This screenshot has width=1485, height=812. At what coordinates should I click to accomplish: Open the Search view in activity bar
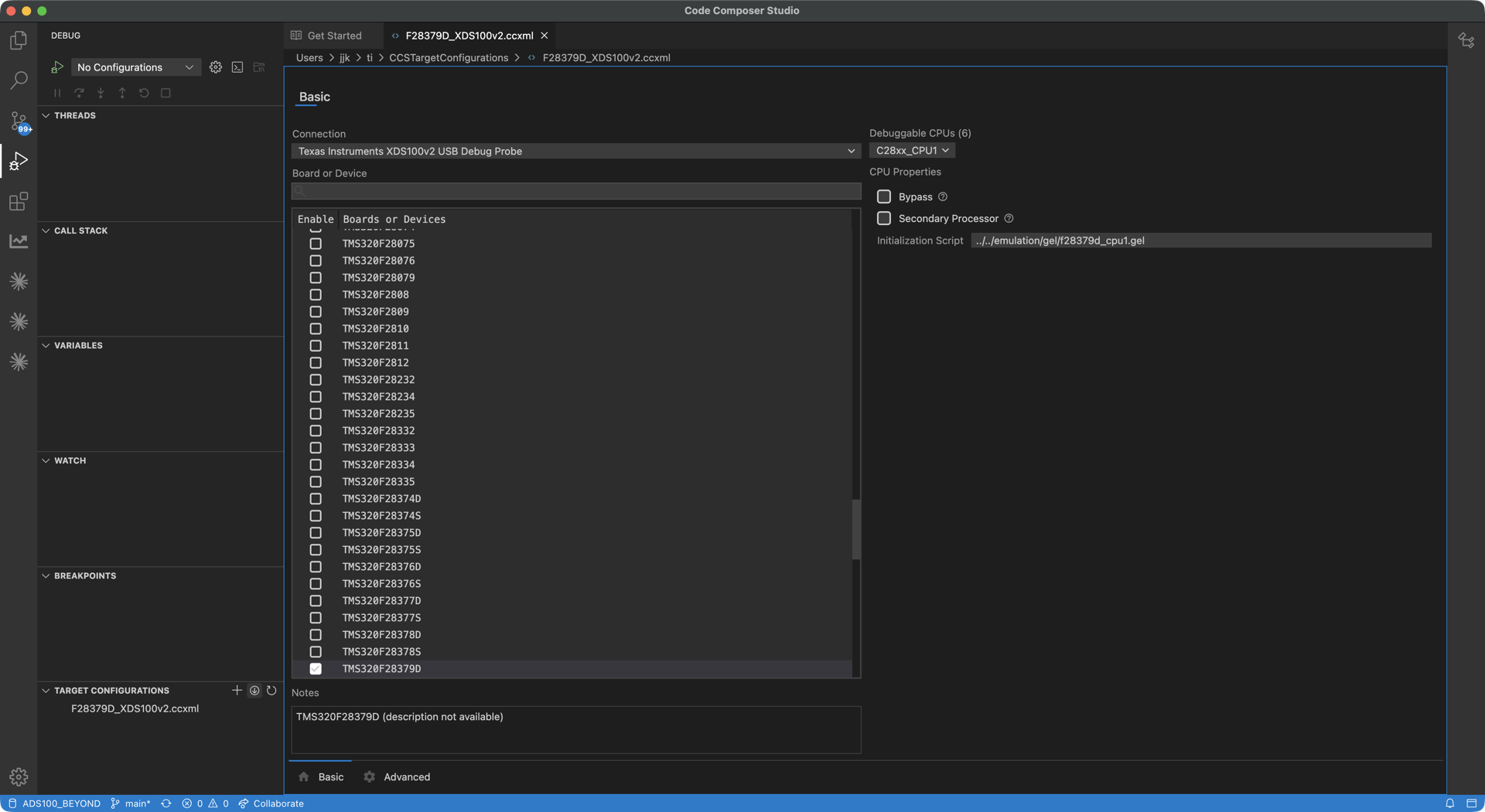(19, 80)
